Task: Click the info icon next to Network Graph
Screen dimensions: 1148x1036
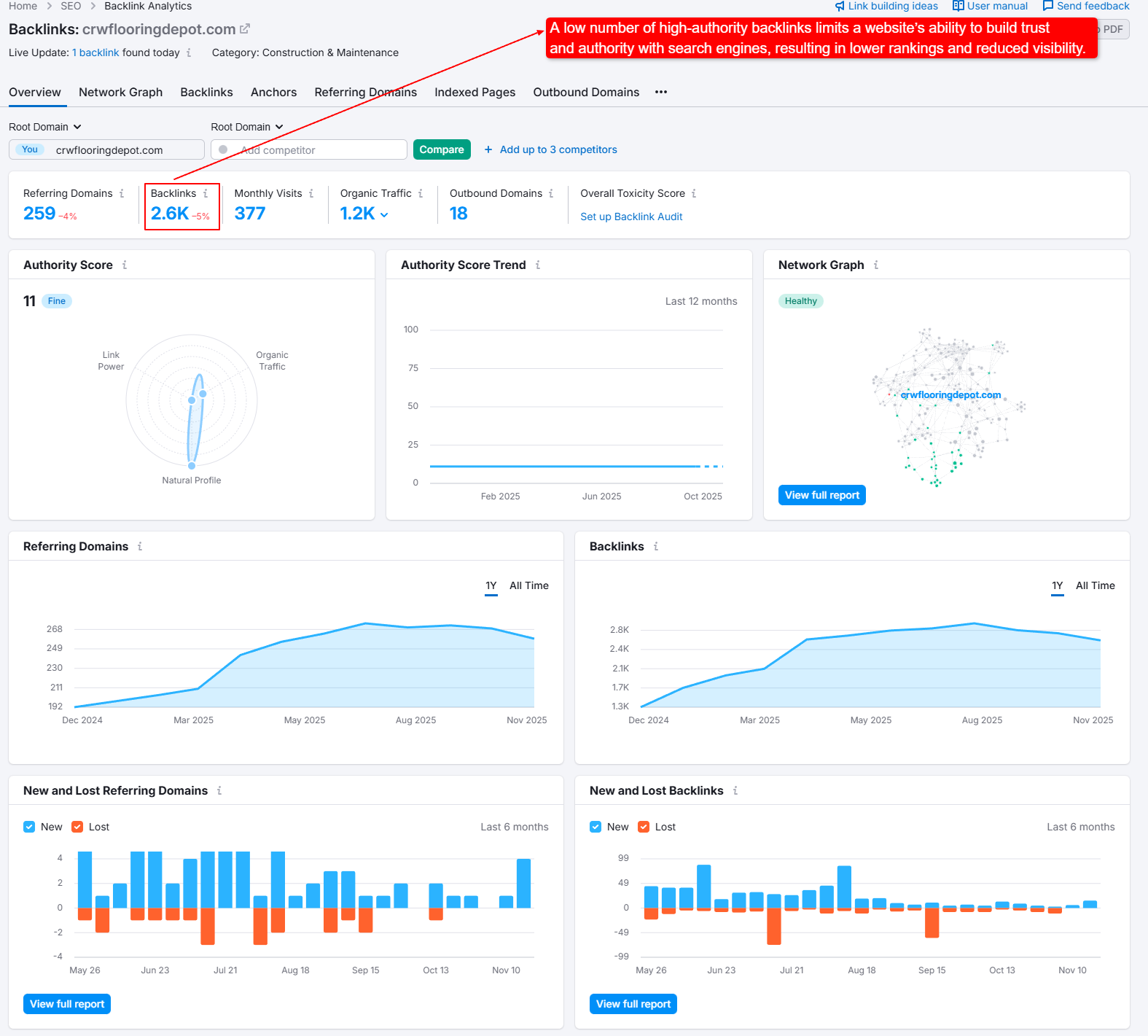Action: (x=876, y=265)
